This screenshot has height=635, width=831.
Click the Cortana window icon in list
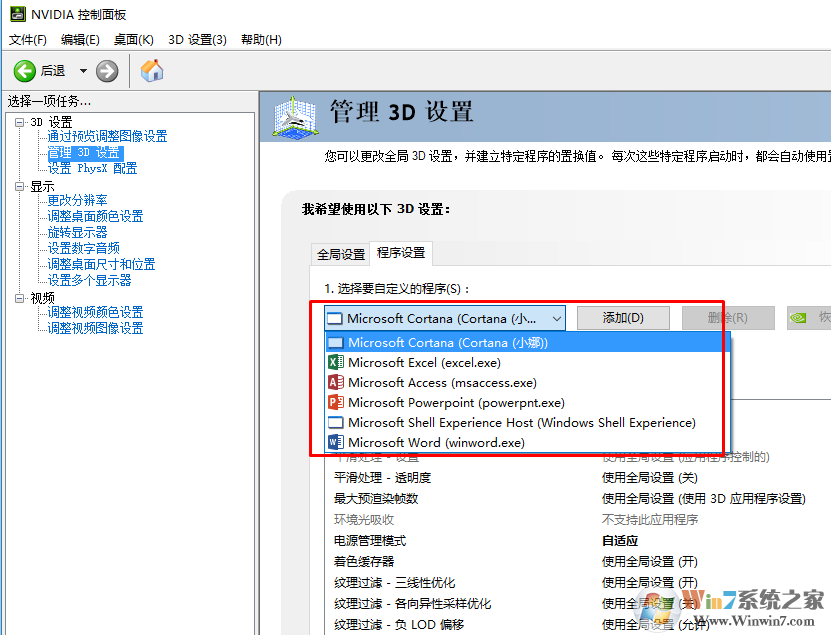pyautogui.click(x=336, y=343)
